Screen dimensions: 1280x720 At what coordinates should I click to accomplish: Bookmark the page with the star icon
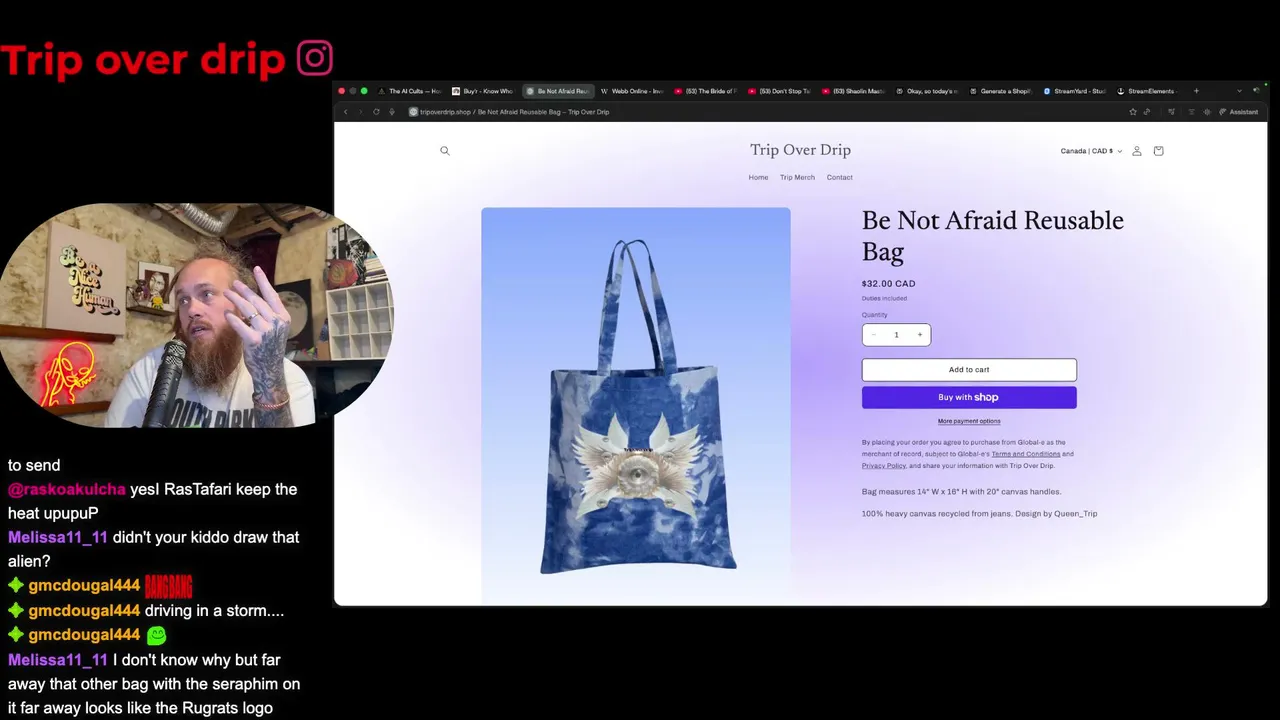(x=1133, y=112)
